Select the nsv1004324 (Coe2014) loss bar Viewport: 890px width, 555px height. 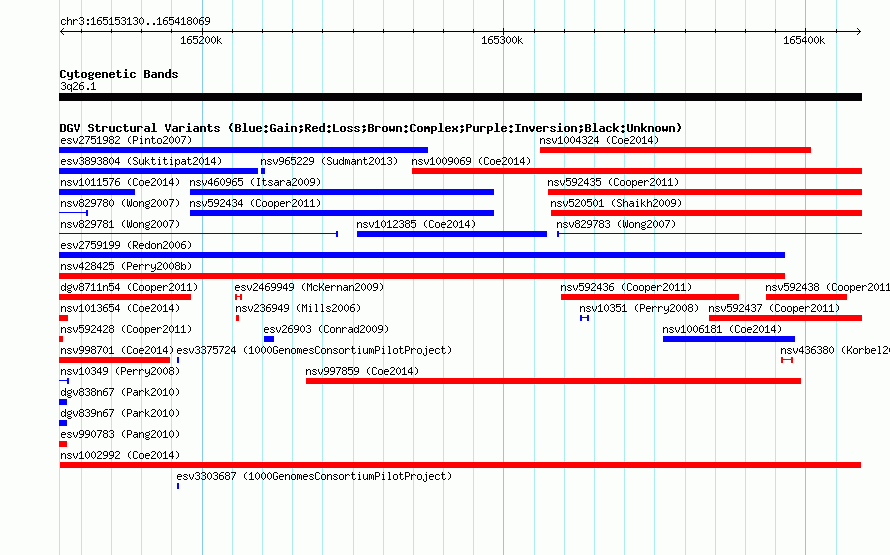pyautogui.click(x=675, y=150)
